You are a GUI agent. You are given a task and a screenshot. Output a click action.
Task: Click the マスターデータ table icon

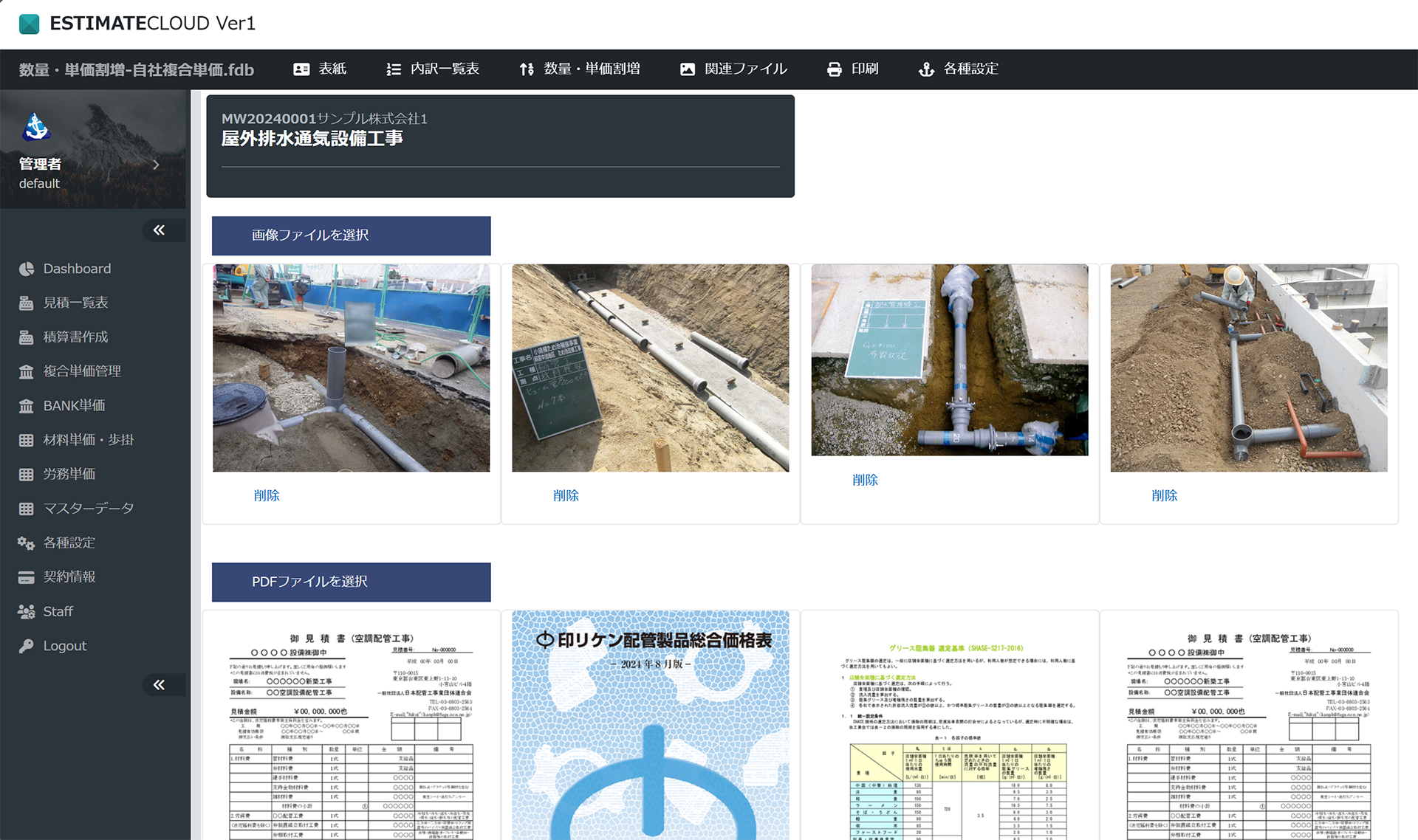(27, 509)
